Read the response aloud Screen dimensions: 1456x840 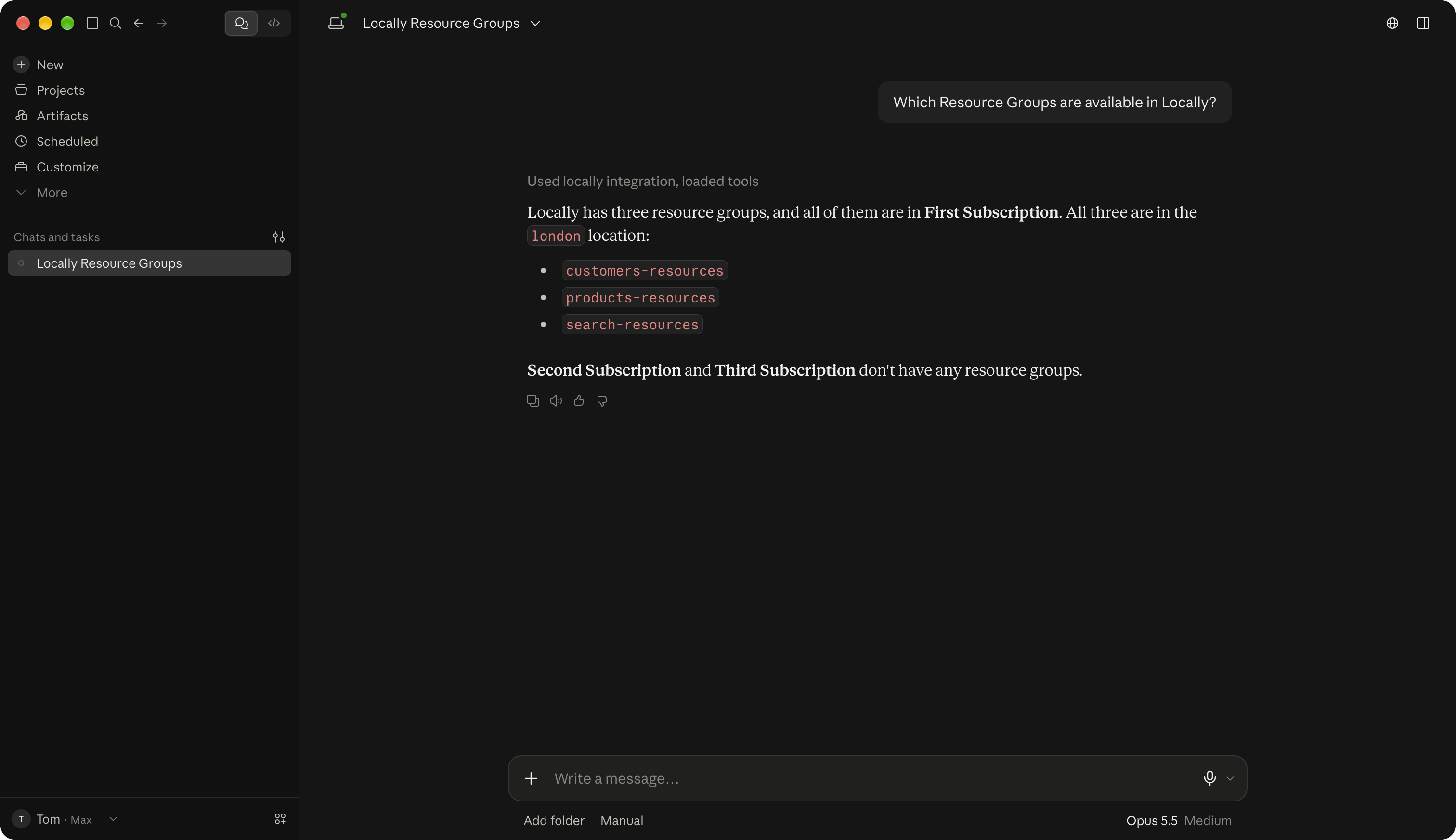(556, 400)
